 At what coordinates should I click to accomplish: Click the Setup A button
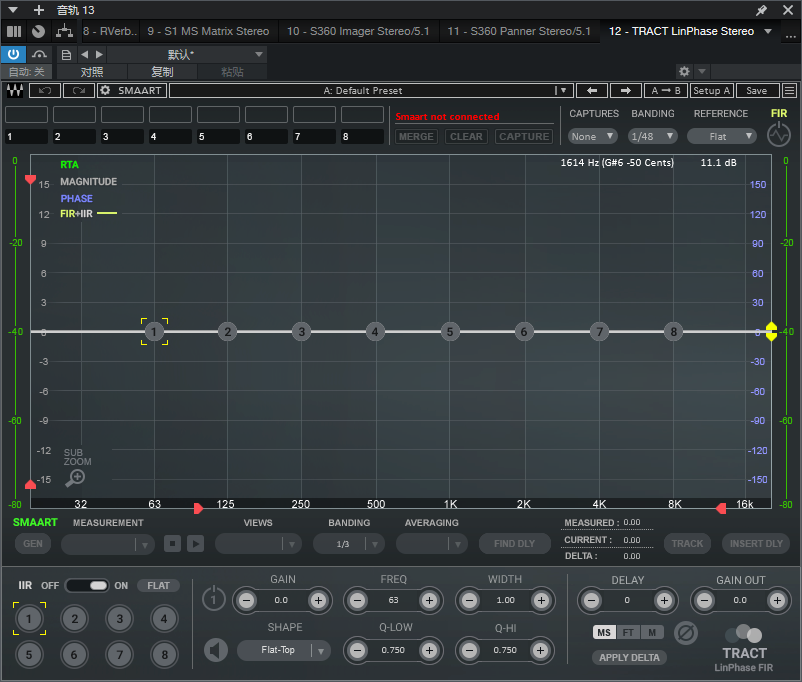pos(711,91)
